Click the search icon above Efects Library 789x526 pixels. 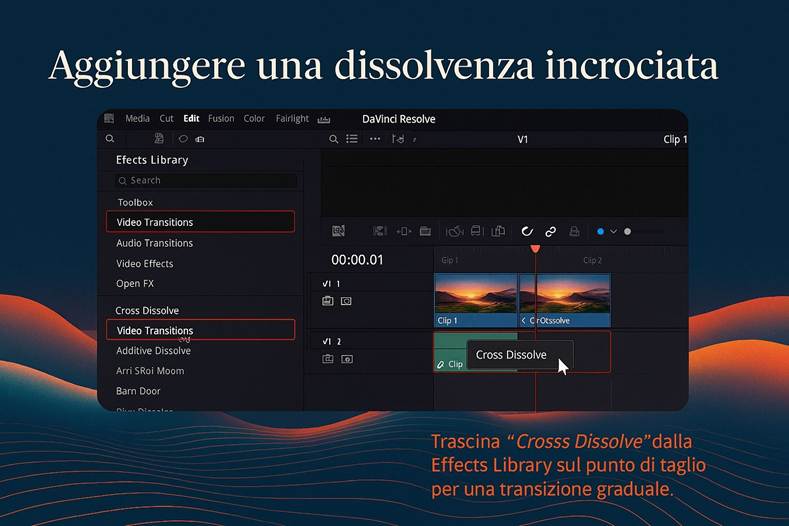[x=110, y=138]
